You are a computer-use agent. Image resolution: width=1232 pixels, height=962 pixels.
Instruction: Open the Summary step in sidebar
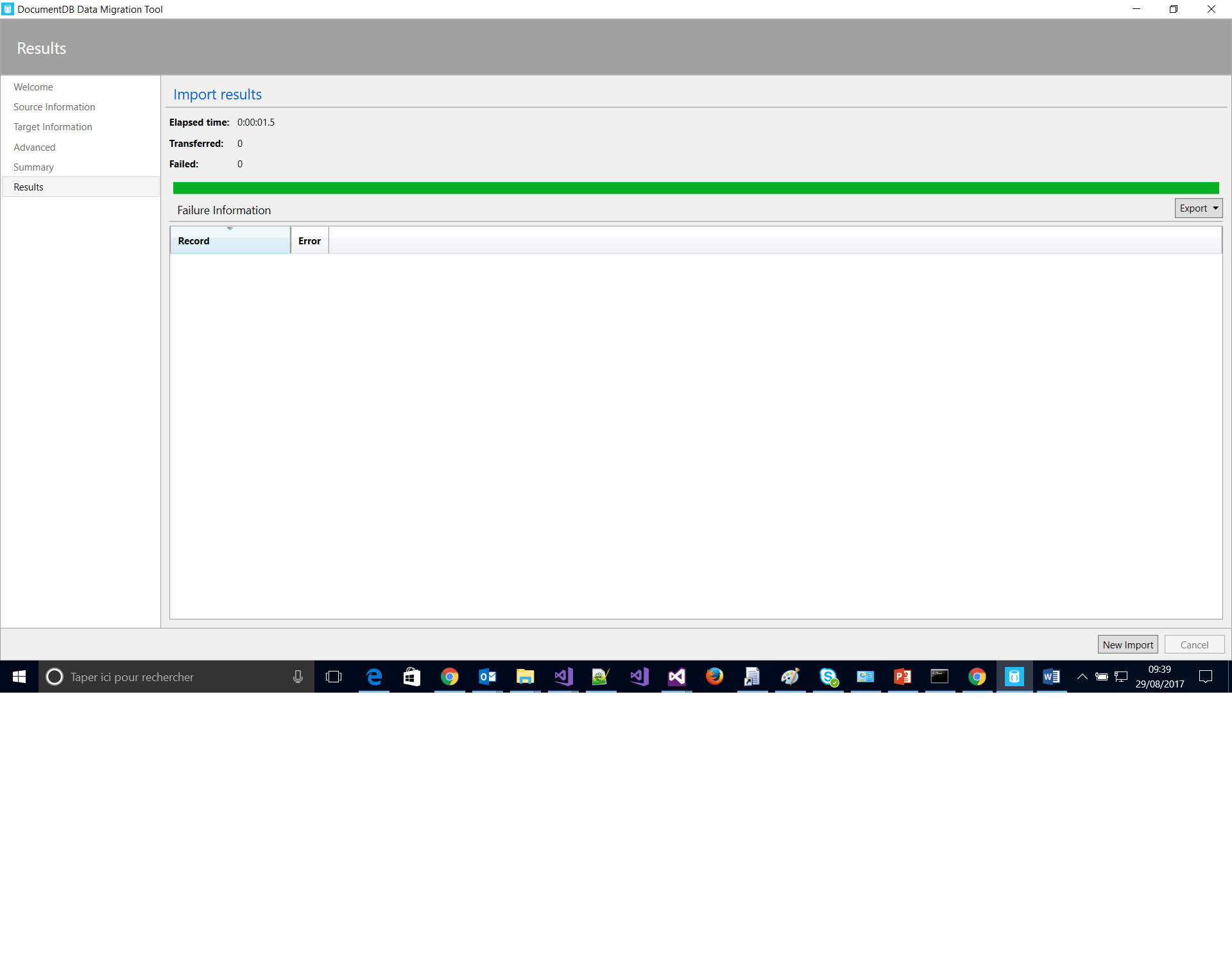(x=33, y=167)
